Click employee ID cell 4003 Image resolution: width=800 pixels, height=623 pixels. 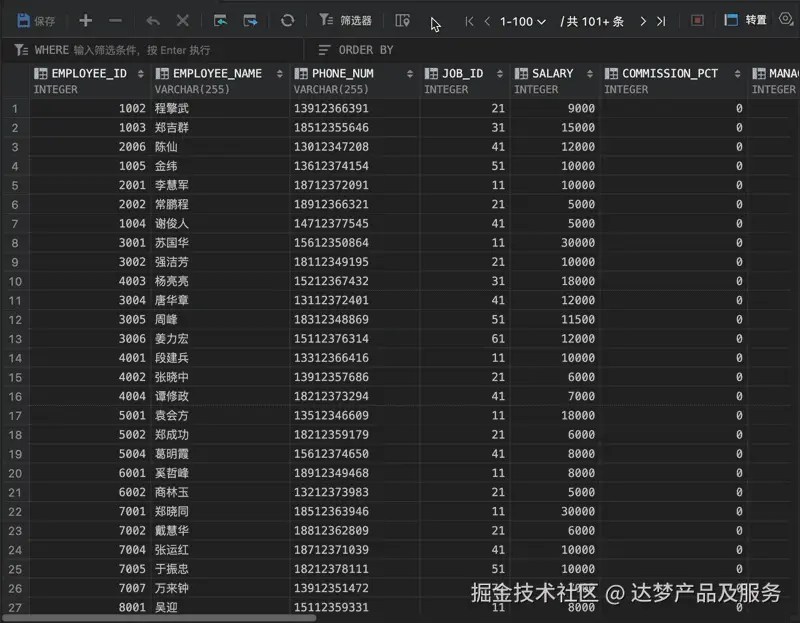(x=90, y=281)
